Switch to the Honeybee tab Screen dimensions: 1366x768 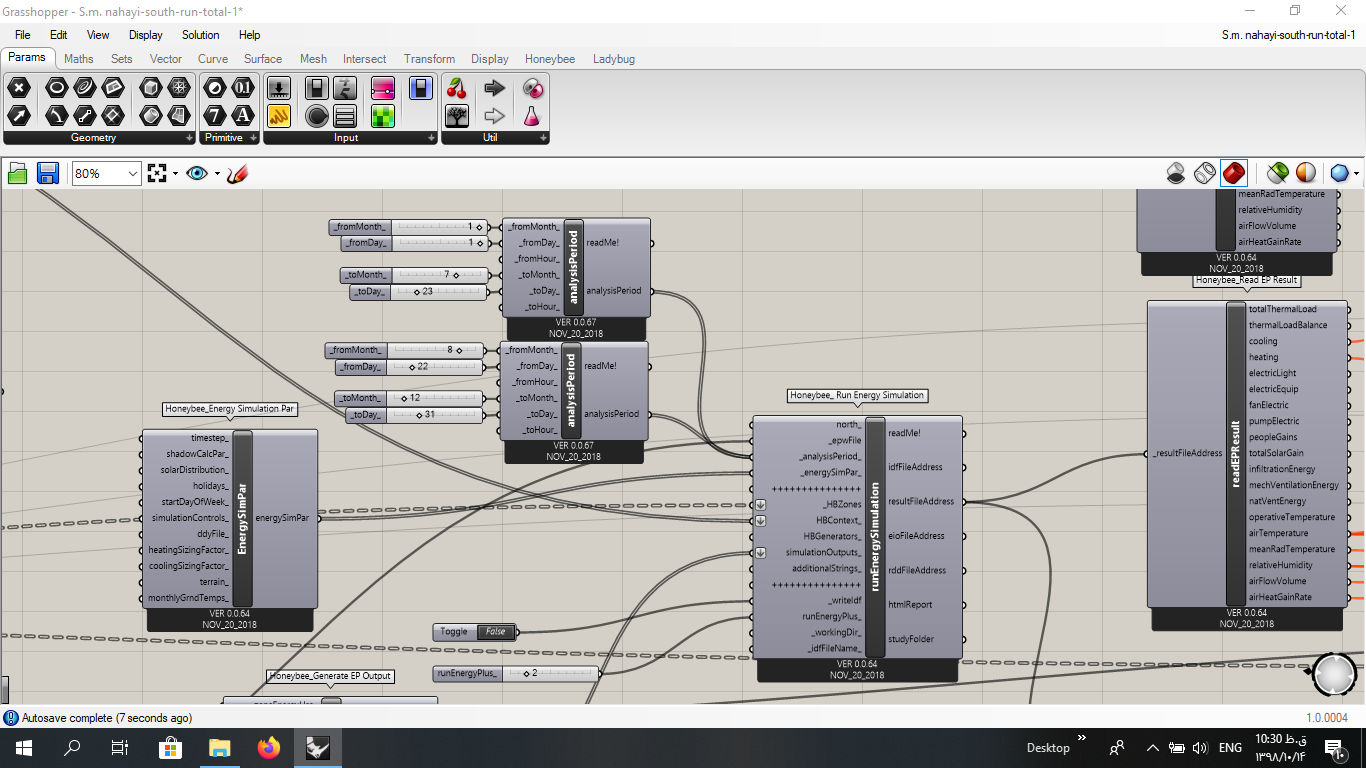click(x=550, y=59)
